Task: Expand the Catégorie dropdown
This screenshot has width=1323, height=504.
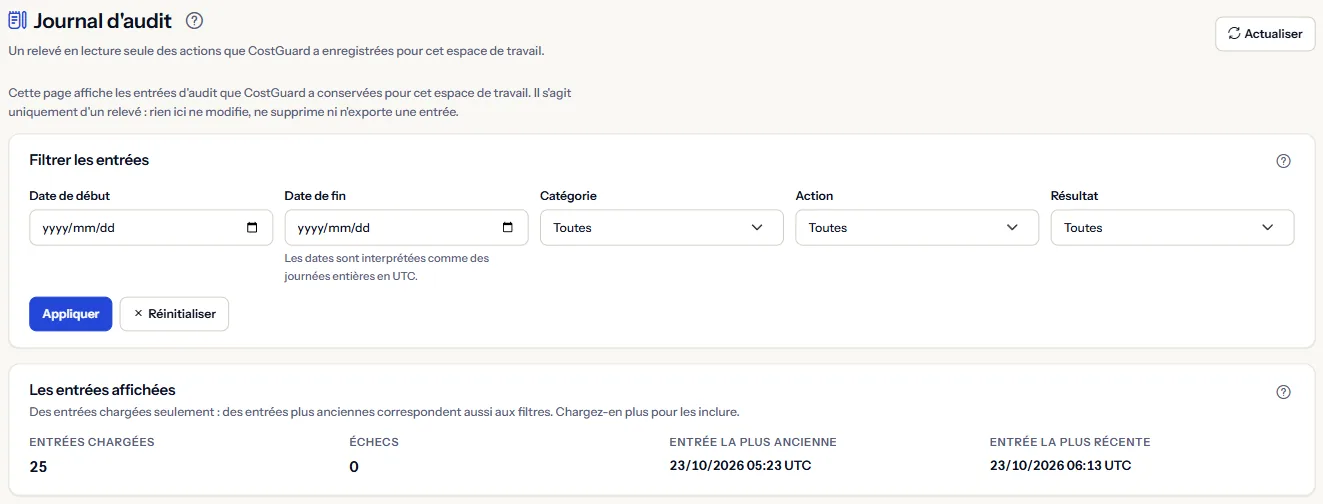Action: 662,228
